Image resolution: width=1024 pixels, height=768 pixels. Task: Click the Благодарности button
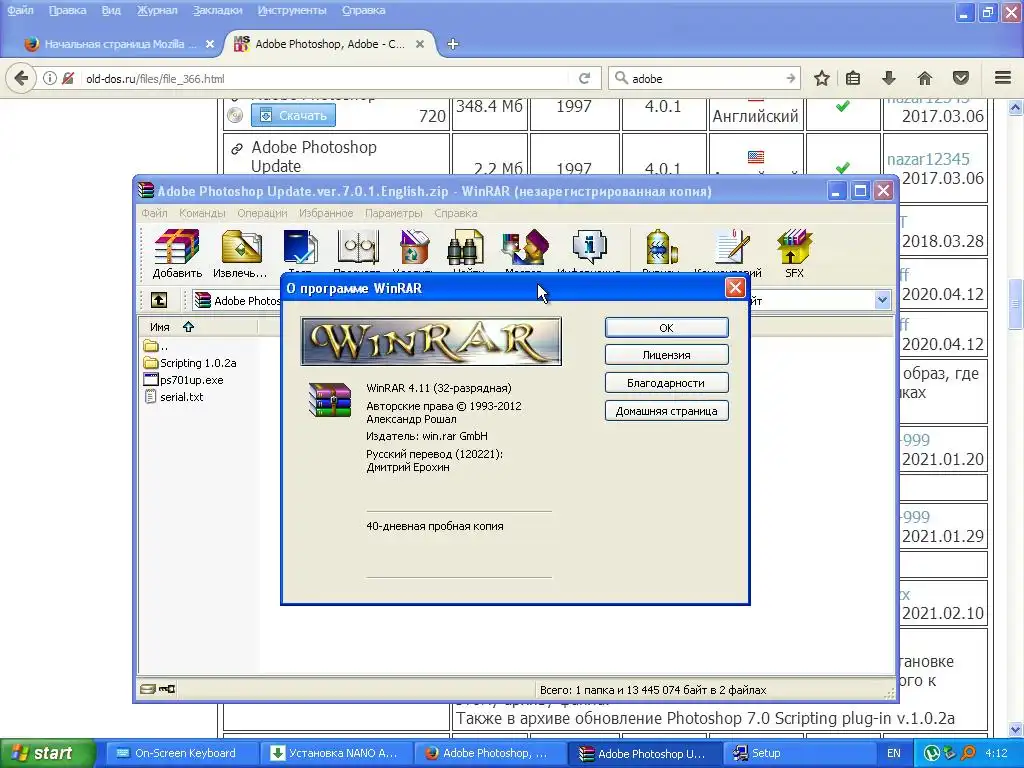pos(666,383)
